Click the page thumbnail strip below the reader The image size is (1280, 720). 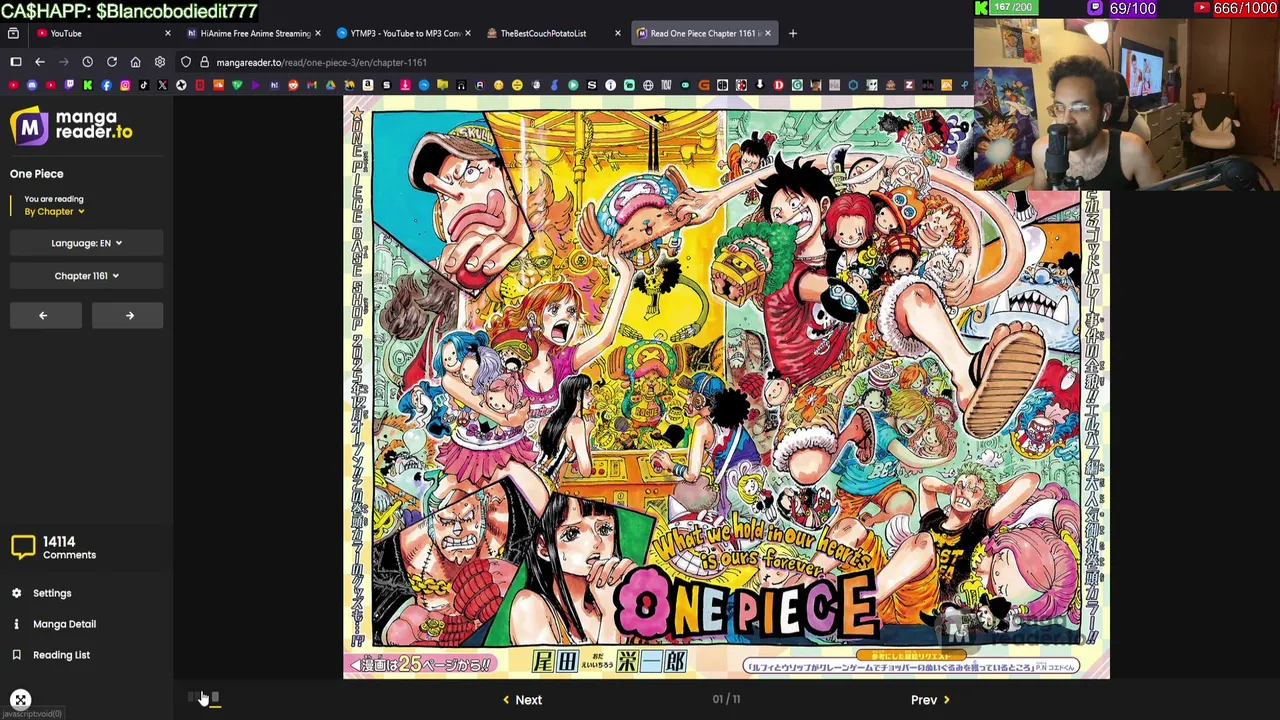(204, 697)
